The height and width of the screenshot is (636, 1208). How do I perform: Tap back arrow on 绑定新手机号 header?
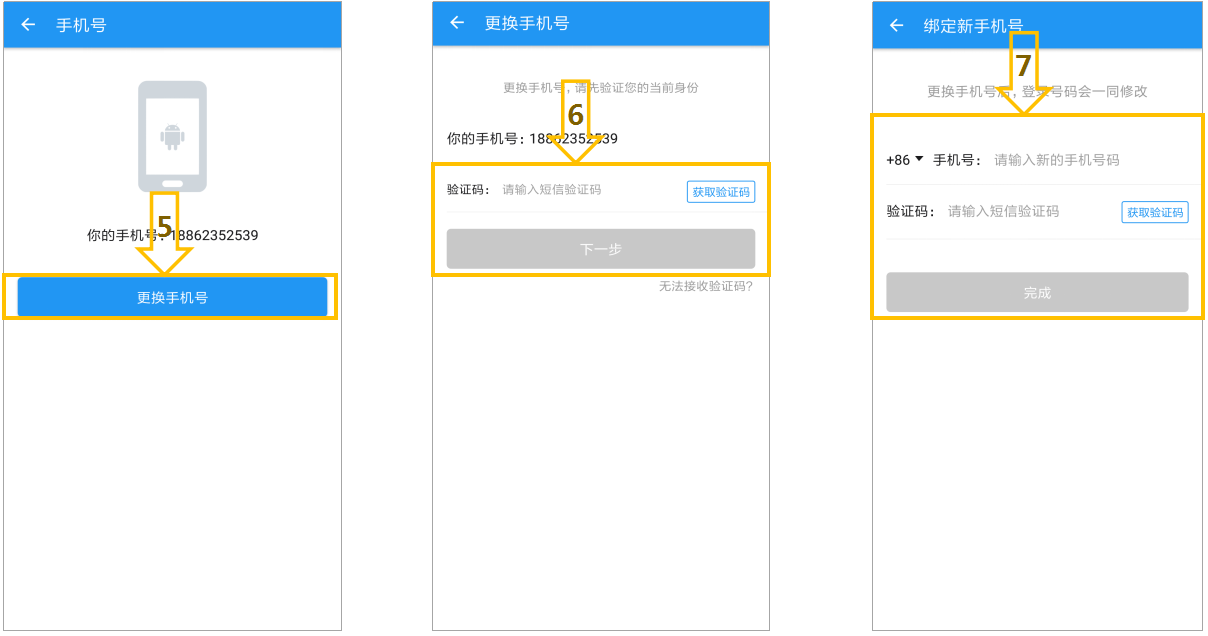pyautogui.click(x=896, y=25)
